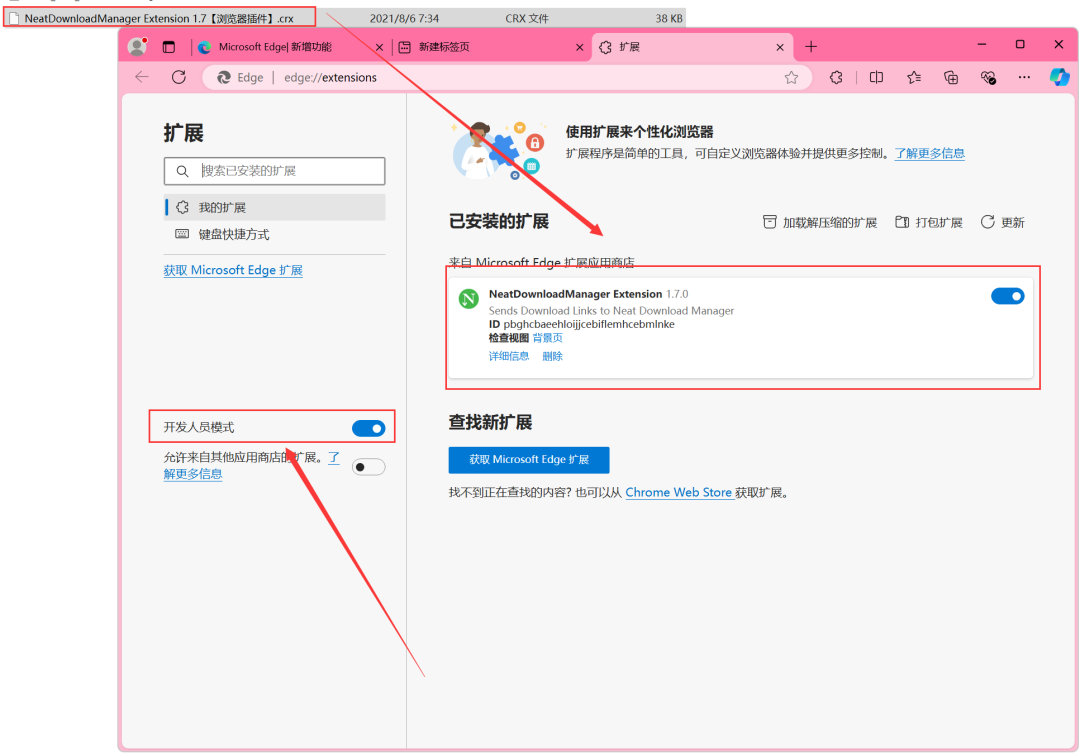Open Collections toolbar icon
1080x754 pixels.
click(x=951, y=77)
